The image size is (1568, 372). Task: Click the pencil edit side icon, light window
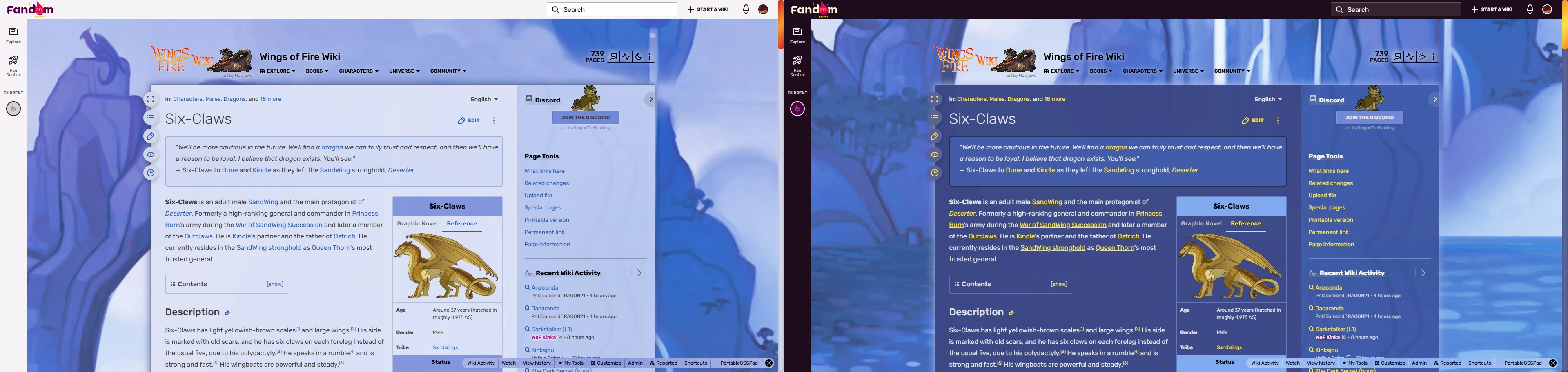point(150,136)
